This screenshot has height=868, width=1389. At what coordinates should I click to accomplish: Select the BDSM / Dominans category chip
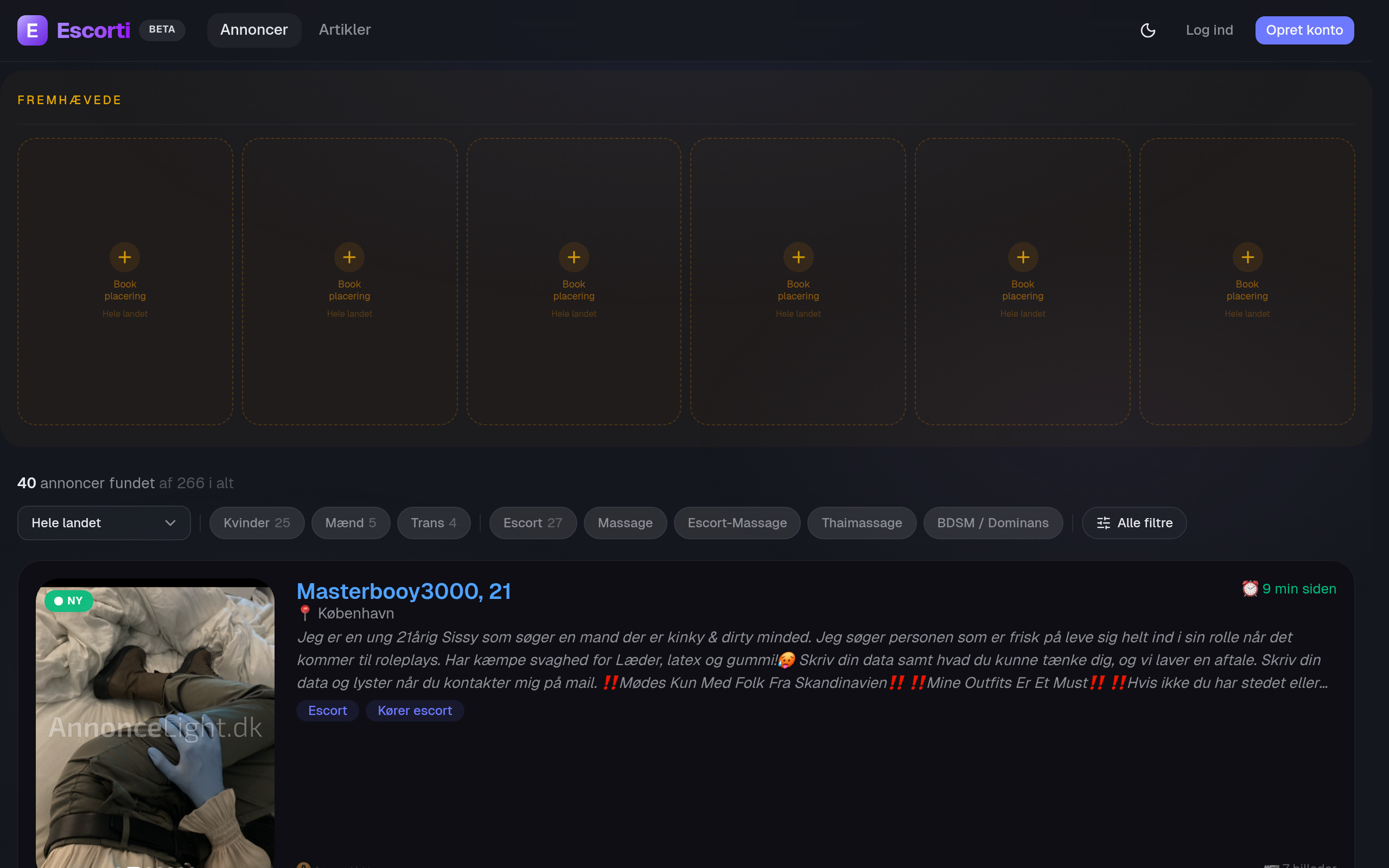(x=992, y=523)
